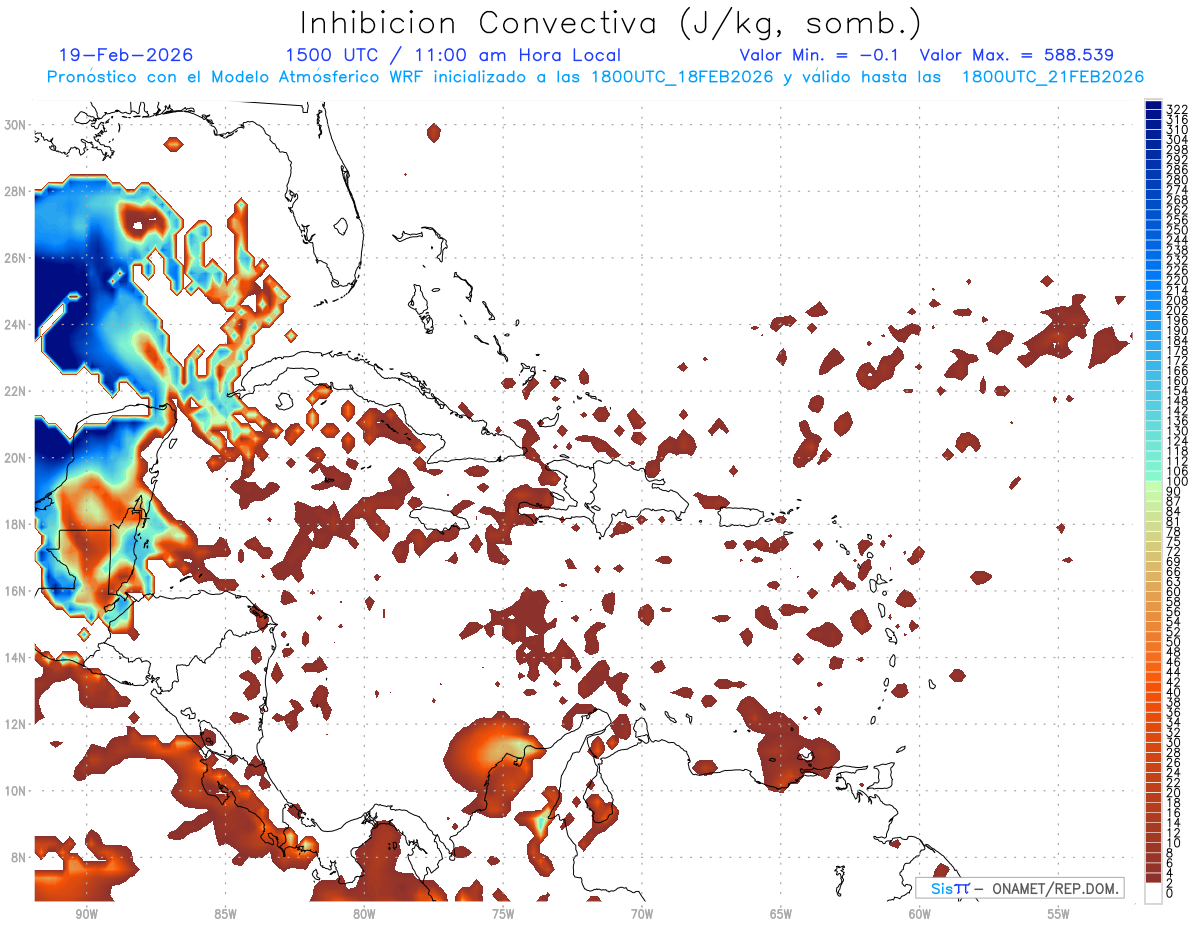Click the title 'Inhibicion Convectiva (J/kg, somb.)'
The height and width of the screenshot is (927, 1200).
tap(611, 24)
